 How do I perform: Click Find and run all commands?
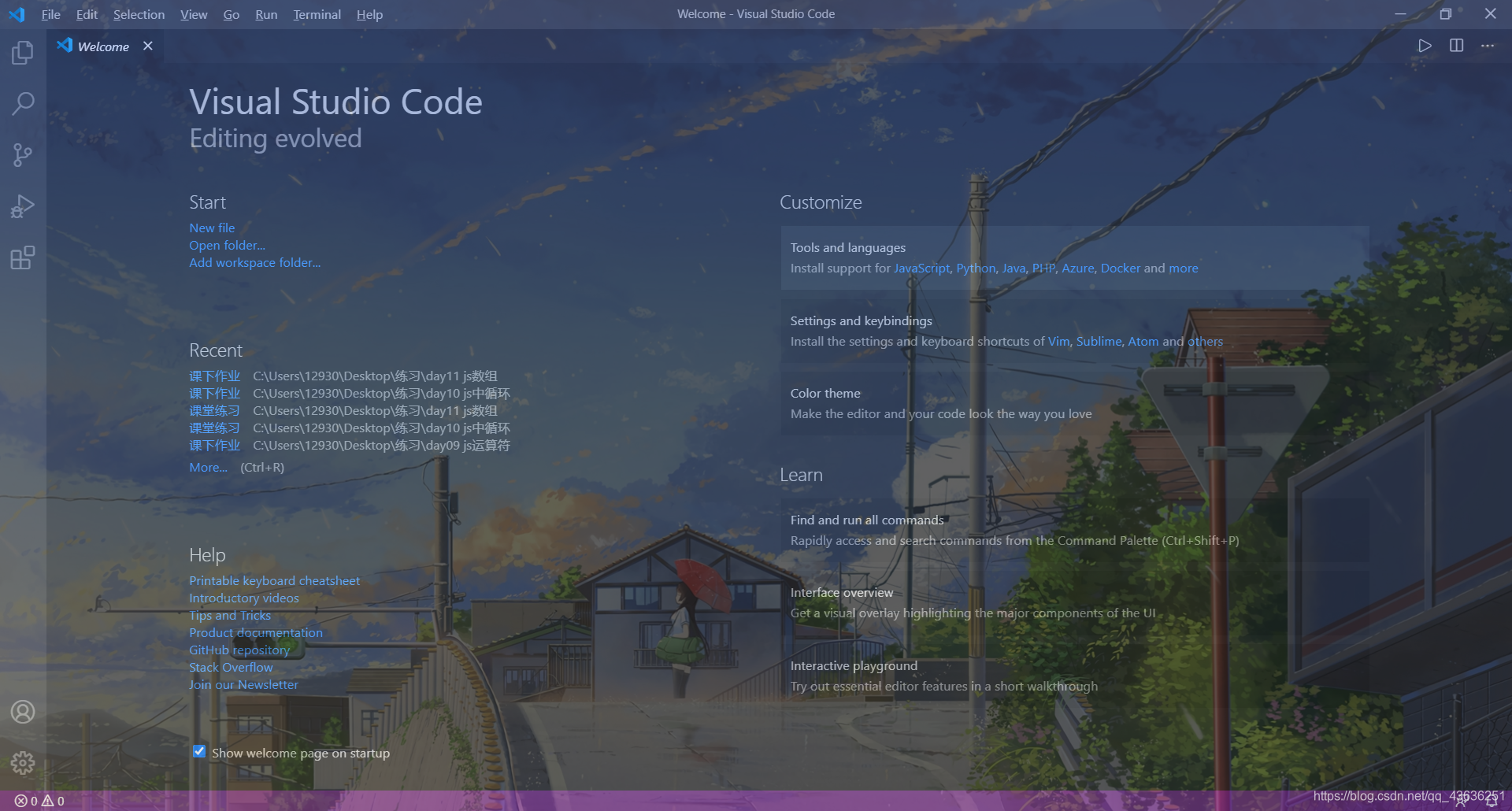pos(1075,530)
